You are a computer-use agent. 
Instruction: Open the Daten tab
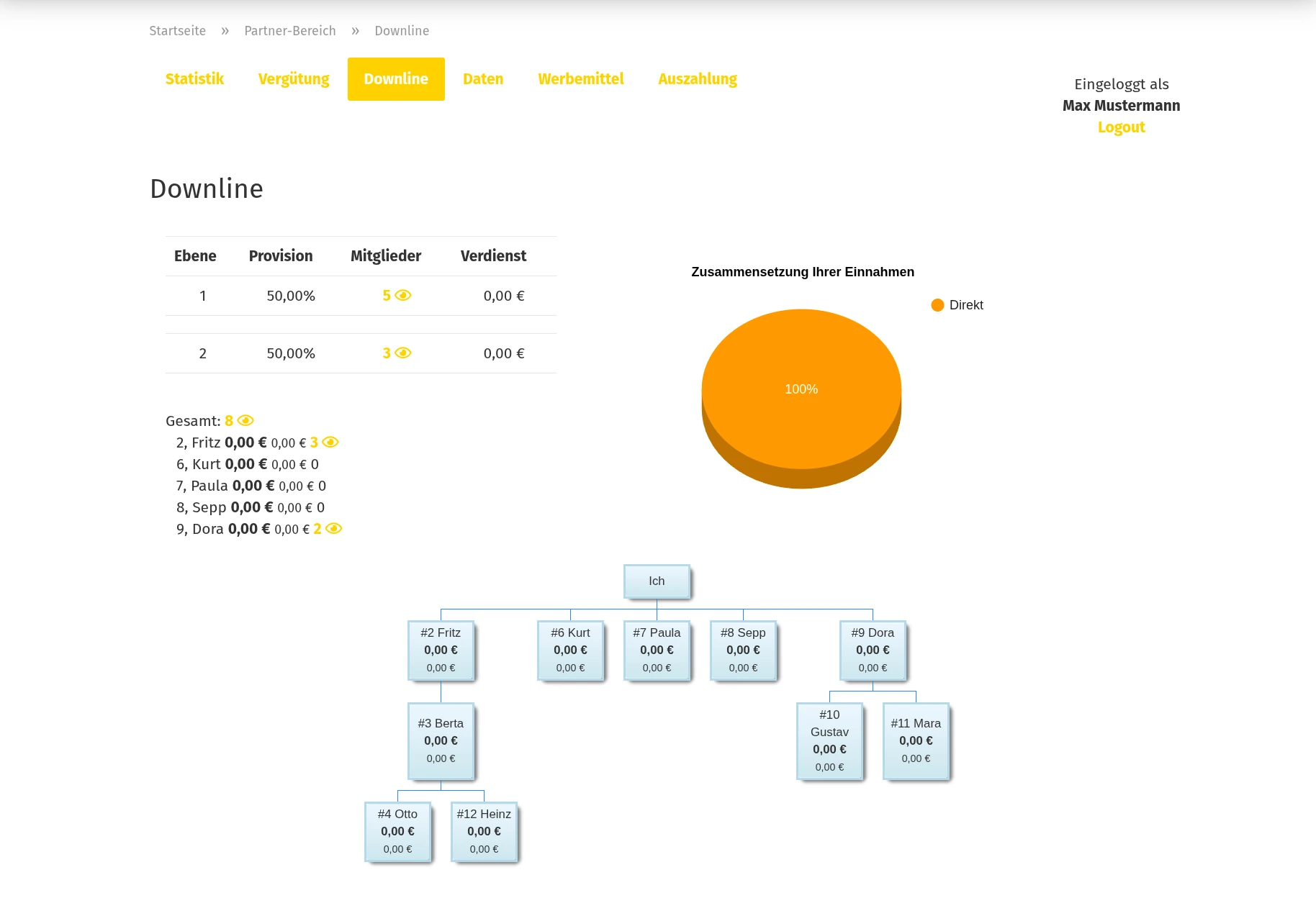click(x=483, y=79)
